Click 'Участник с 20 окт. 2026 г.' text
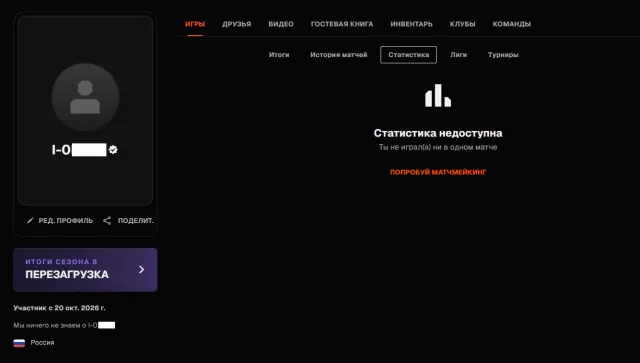 pyautogui.click(x=60, y=308)
